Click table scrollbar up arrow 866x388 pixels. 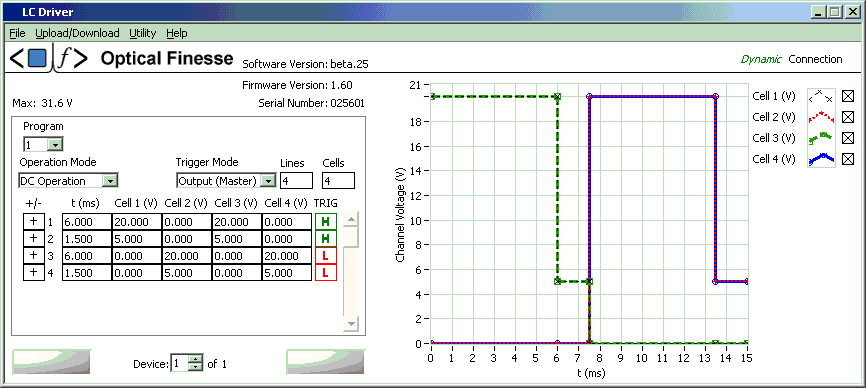coord(351,220)
